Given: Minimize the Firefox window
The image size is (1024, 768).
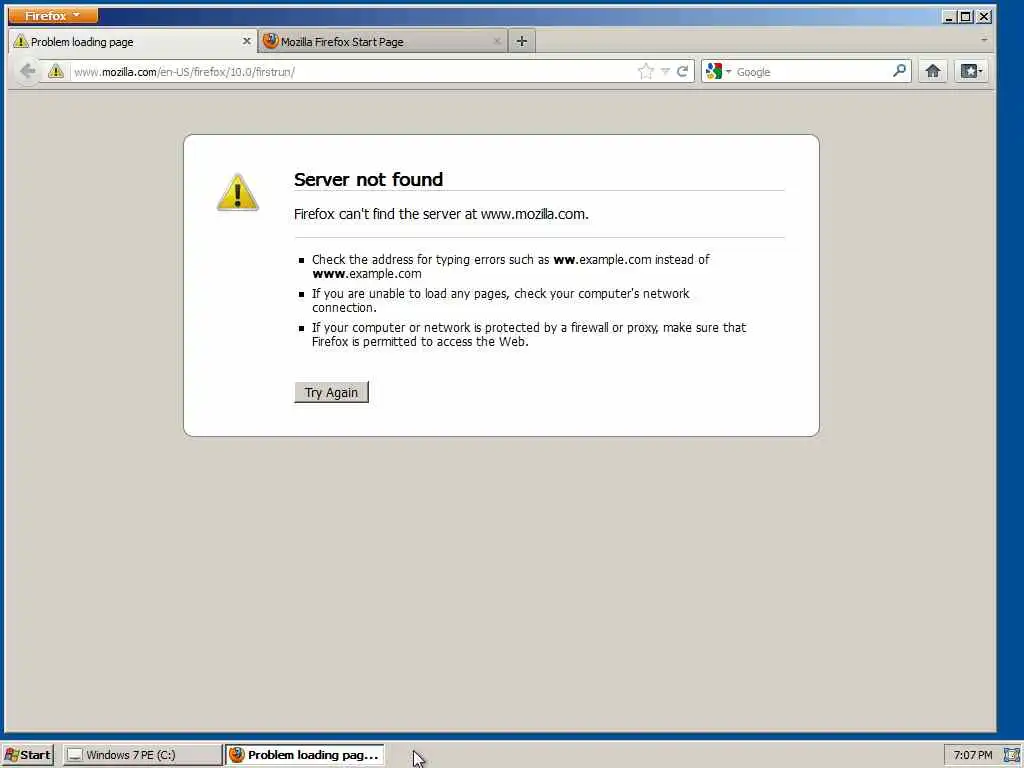Looking at the screenshot, I should pos(949,17).
